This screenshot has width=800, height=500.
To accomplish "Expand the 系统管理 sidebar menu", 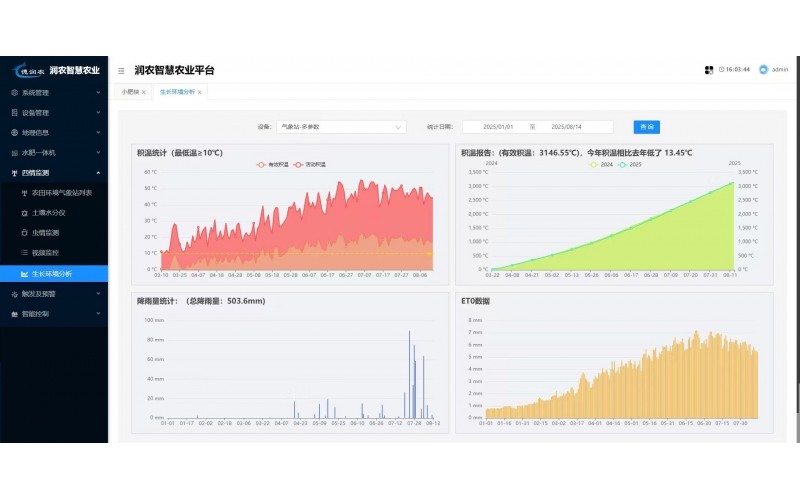I will [53, 92].
